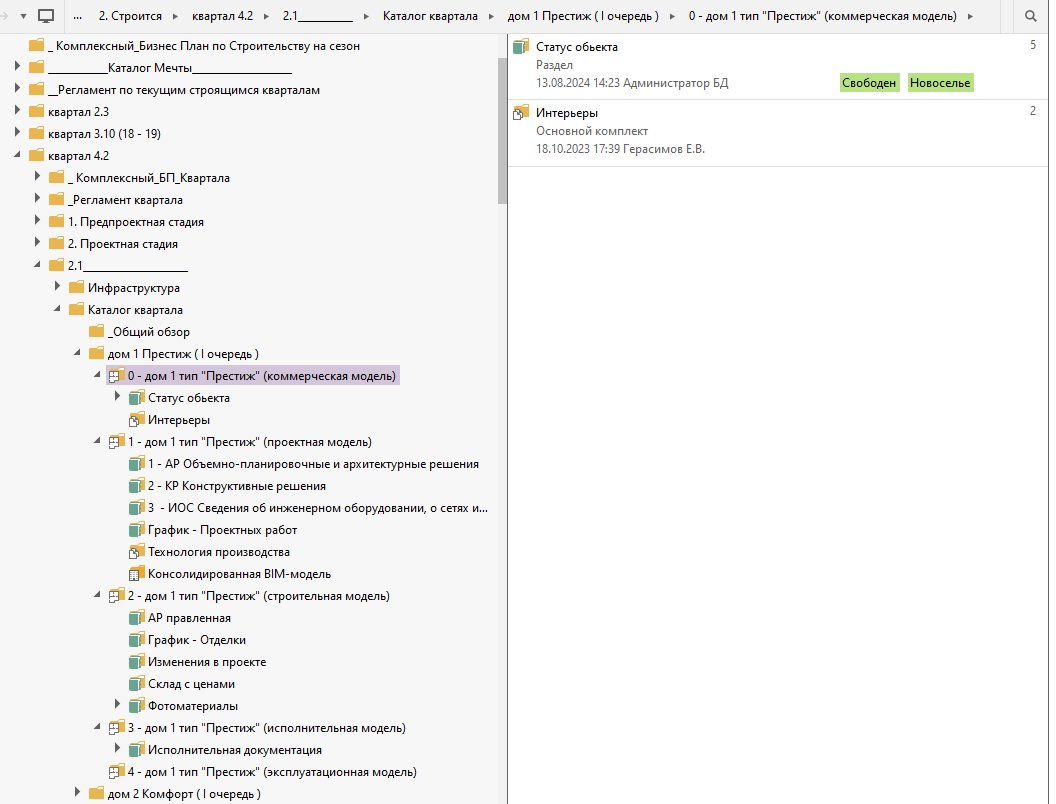The width and height of the screenshot is (1056, 804).
Task: Click the Консолидированная BIM-модель document icon
Action: 137,574
